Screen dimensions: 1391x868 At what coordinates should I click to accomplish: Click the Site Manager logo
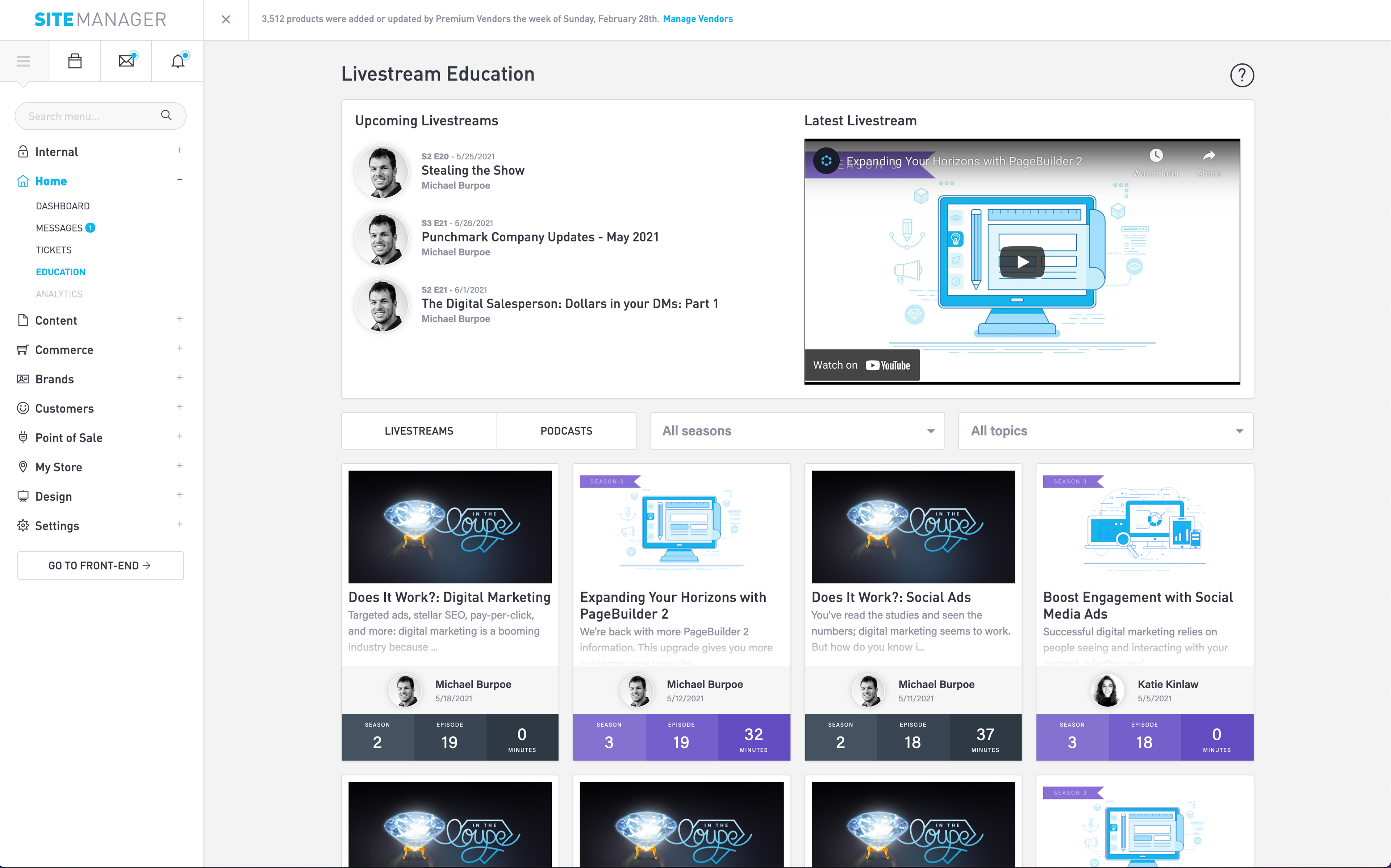tap(100, 20)
